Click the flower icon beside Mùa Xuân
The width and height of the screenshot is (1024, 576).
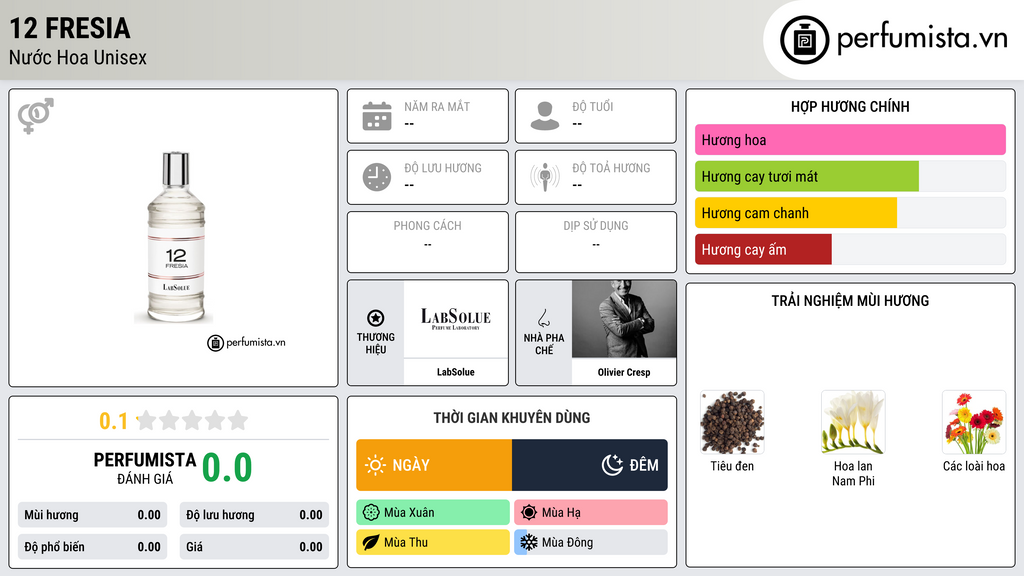[371, 513]
